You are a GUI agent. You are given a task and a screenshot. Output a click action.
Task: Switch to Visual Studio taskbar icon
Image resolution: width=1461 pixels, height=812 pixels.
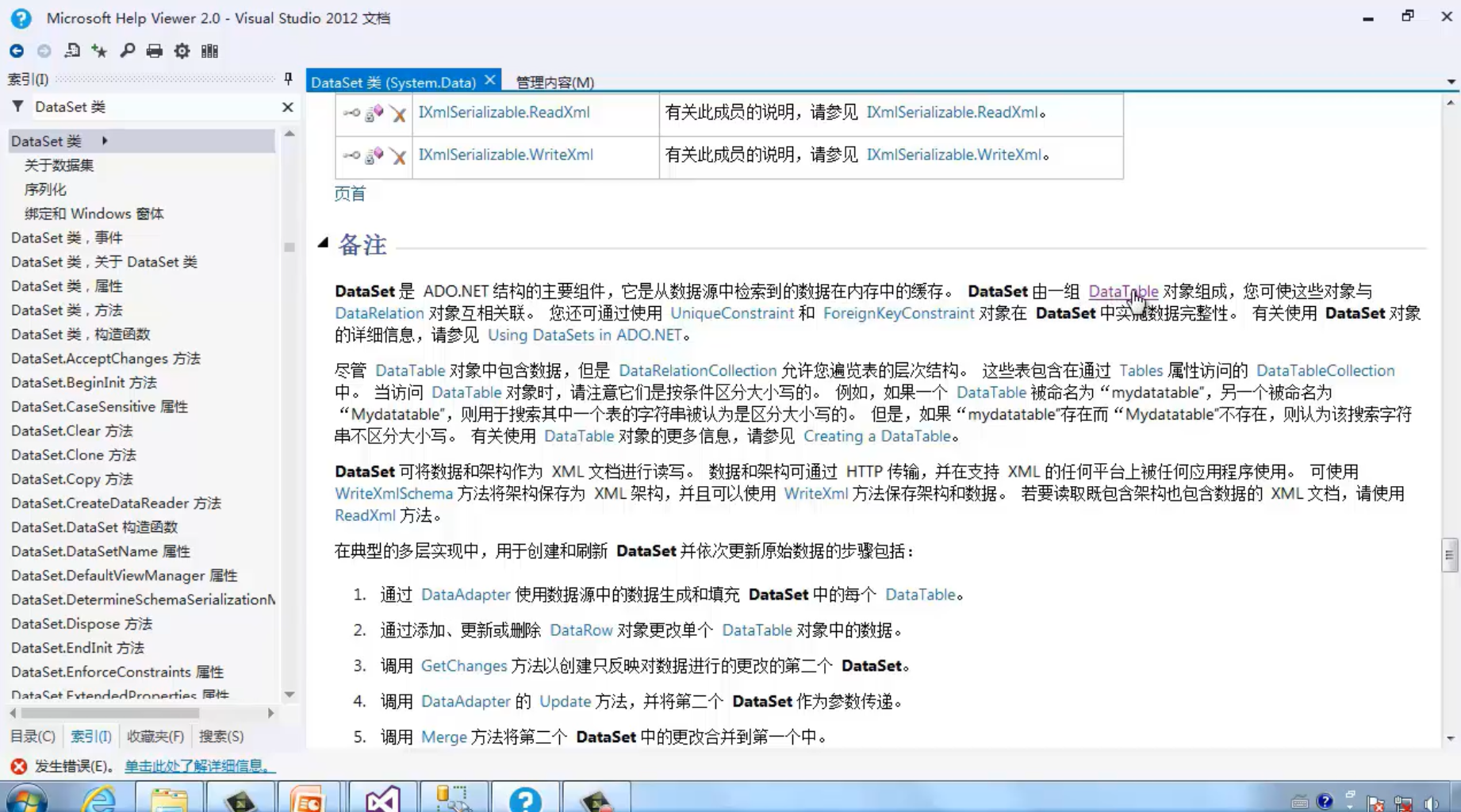(x=382, y=799)
